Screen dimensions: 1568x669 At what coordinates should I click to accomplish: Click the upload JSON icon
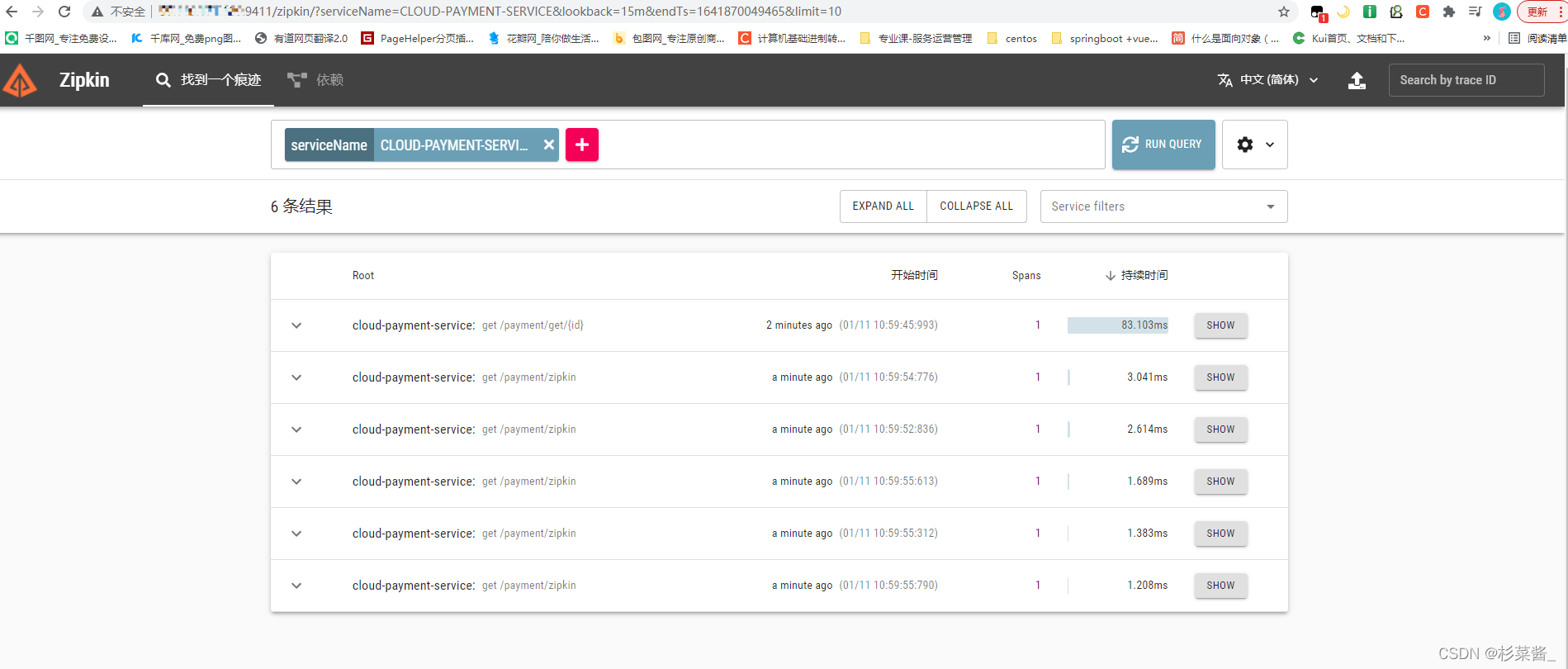(x=1357, y=80)
